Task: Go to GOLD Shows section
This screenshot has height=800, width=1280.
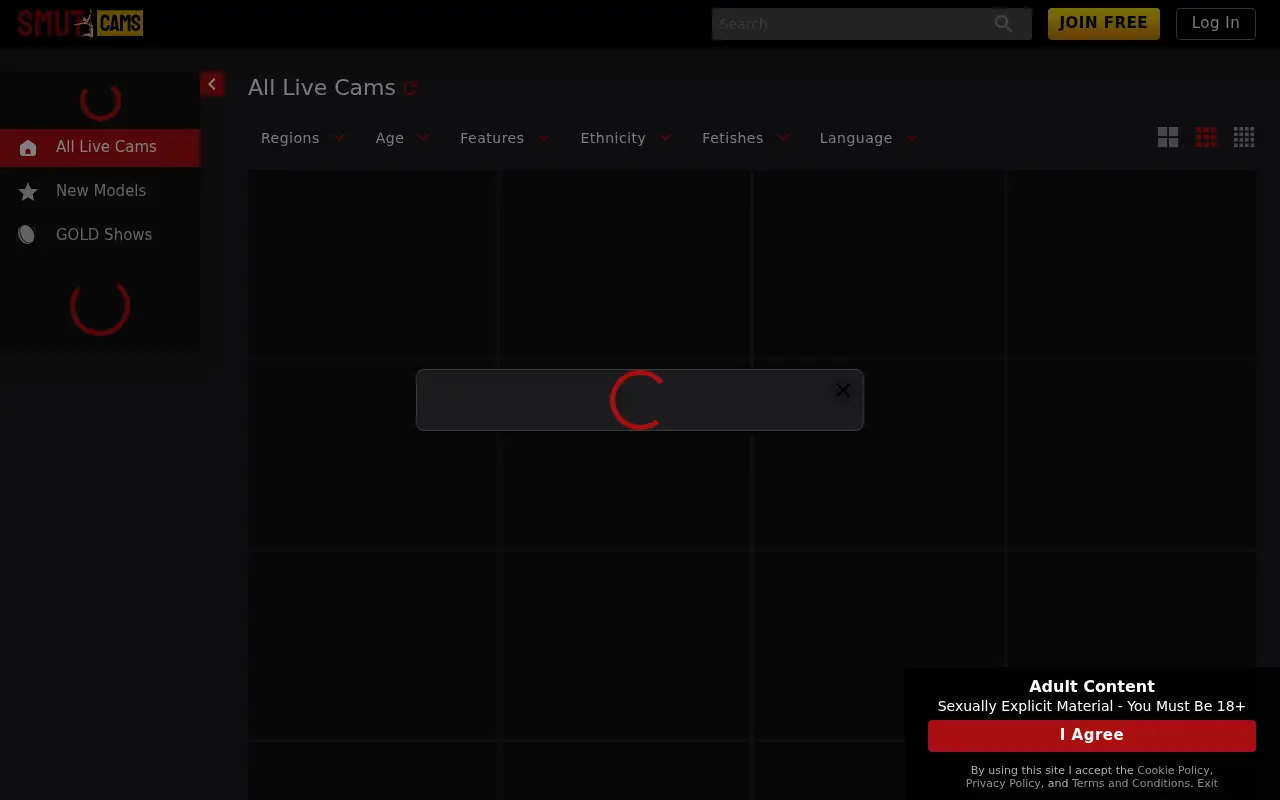Action: tap(100, 235)
